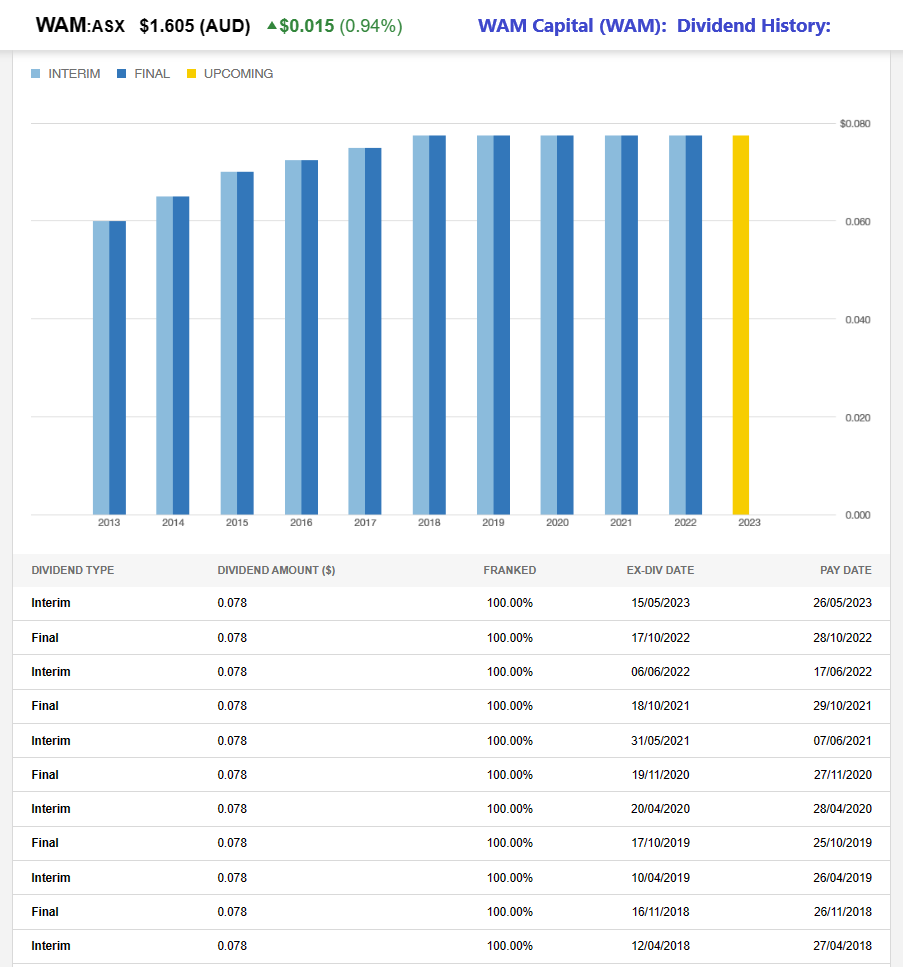Click ex-div date 10/04/2019
903x967 pixels.
(661, 878)
